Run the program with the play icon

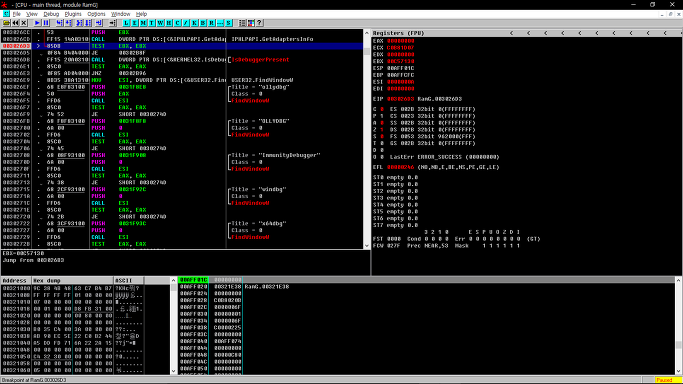[37, 23]
